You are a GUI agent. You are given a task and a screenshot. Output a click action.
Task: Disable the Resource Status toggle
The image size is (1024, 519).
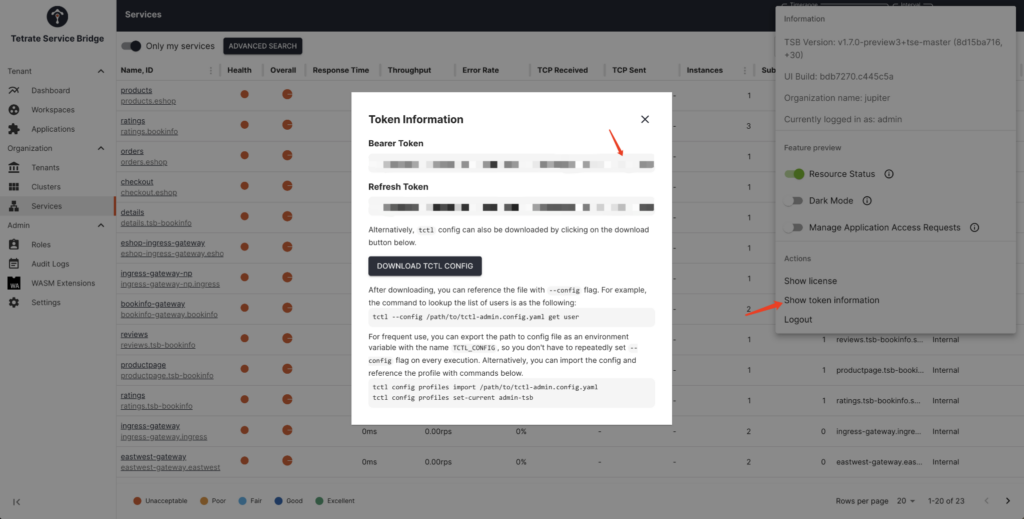(795, 174)
